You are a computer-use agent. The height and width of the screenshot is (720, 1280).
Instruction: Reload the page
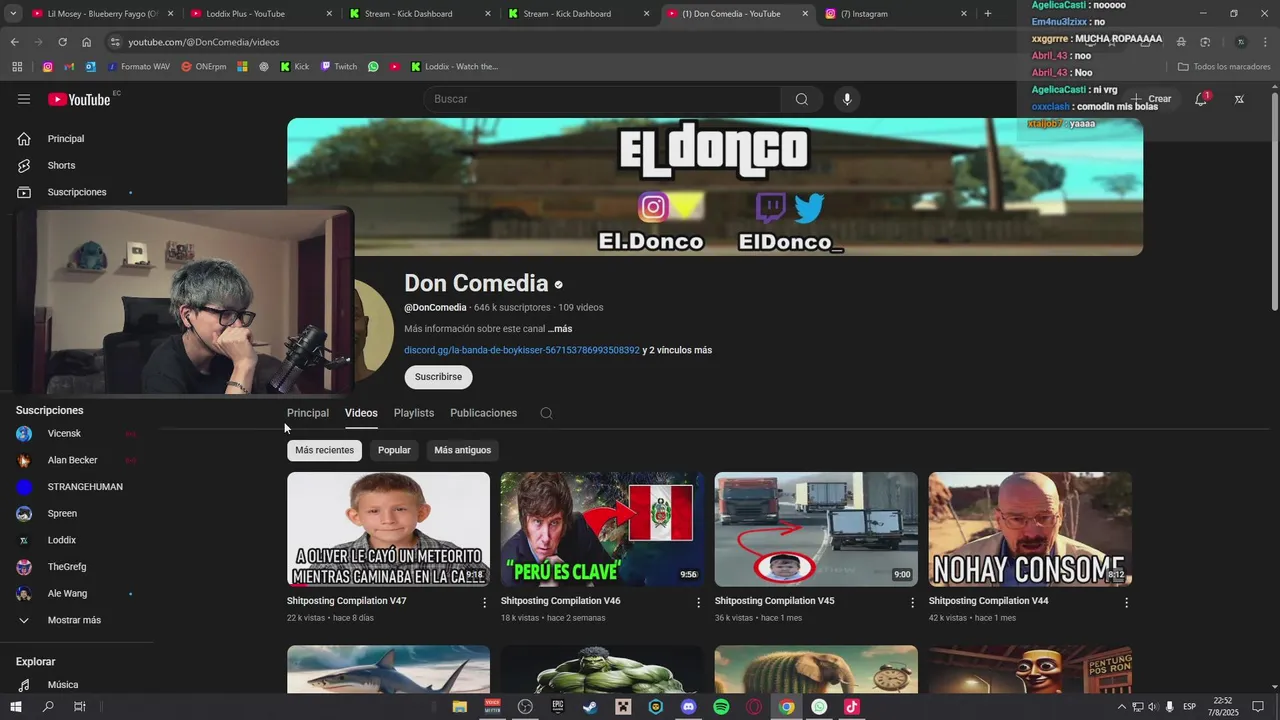click(62, 42)
